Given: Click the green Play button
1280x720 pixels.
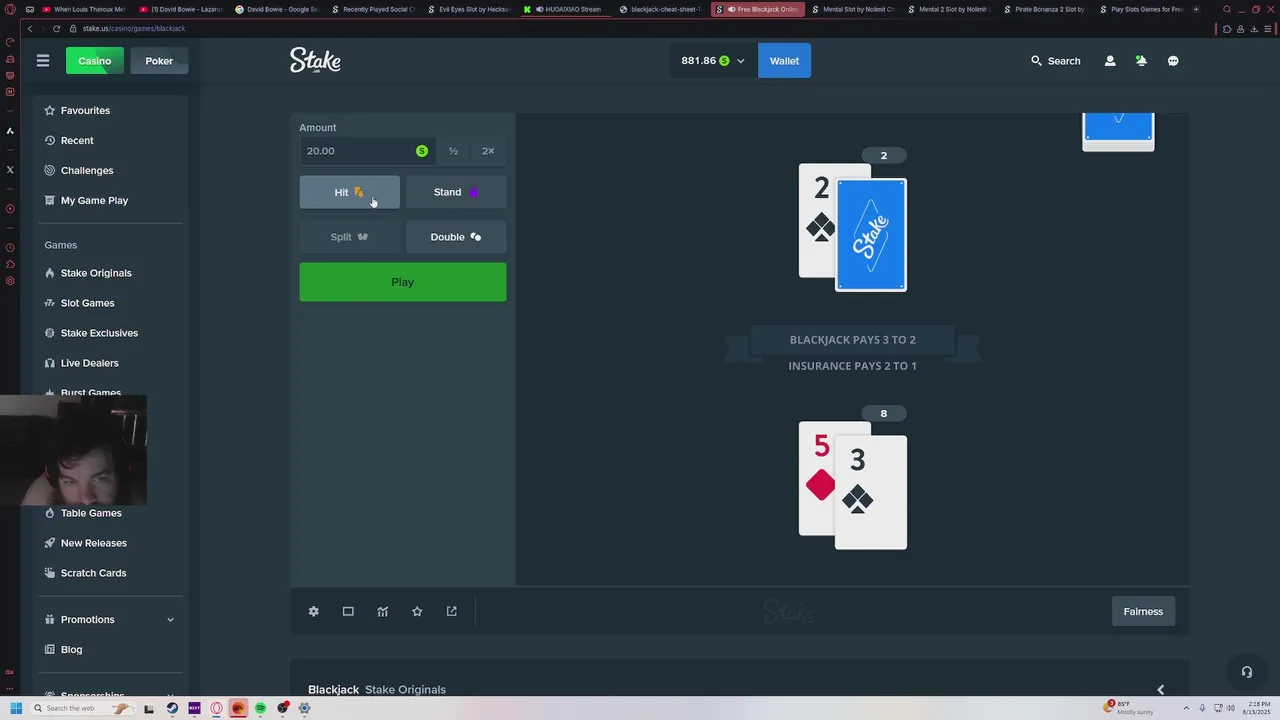Looking at the screenshot, I should pyautogui.click(x=403, y=282).
